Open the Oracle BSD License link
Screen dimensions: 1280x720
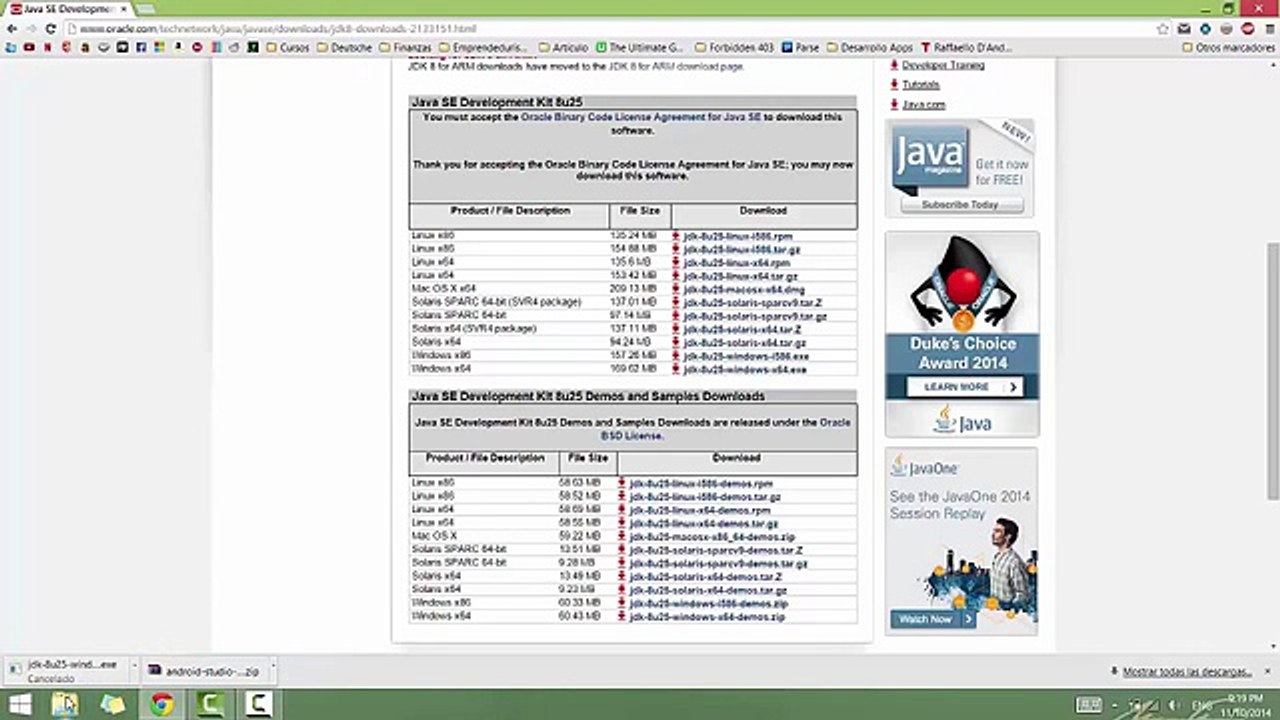tap(725, 429)
